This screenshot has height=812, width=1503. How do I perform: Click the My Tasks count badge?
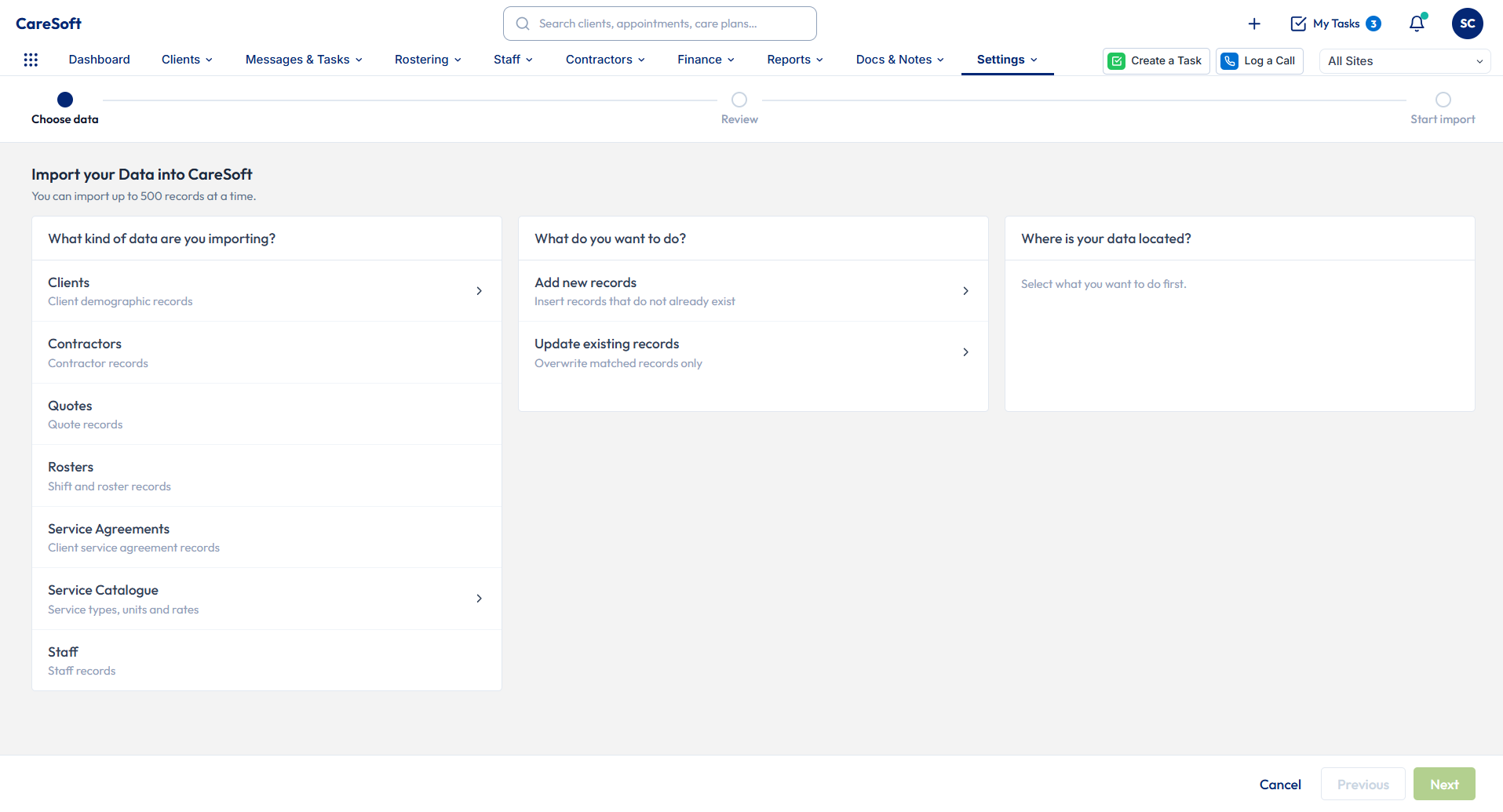point(1373,24)
